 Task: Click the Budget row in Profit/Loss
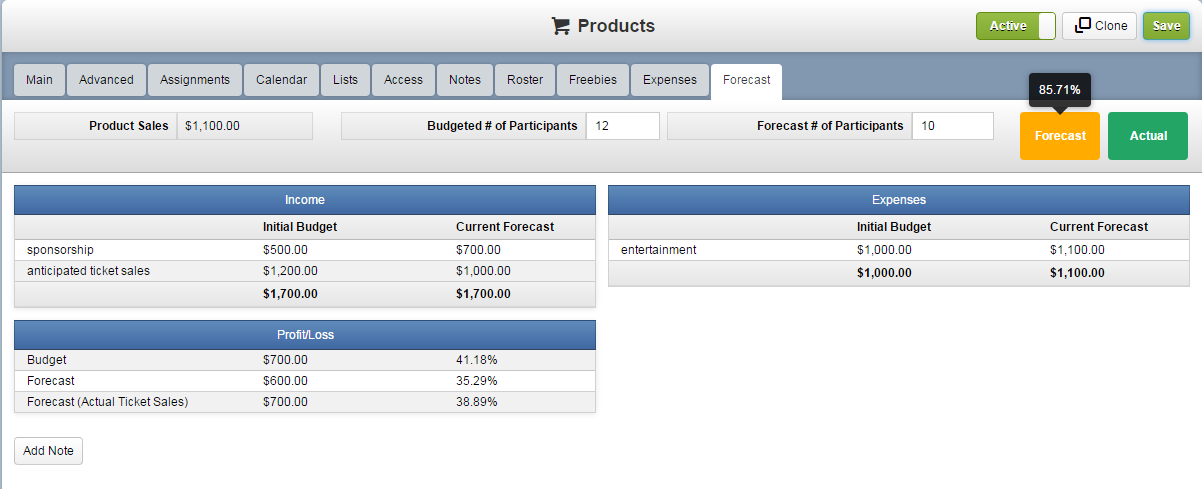tap(305, 360)
